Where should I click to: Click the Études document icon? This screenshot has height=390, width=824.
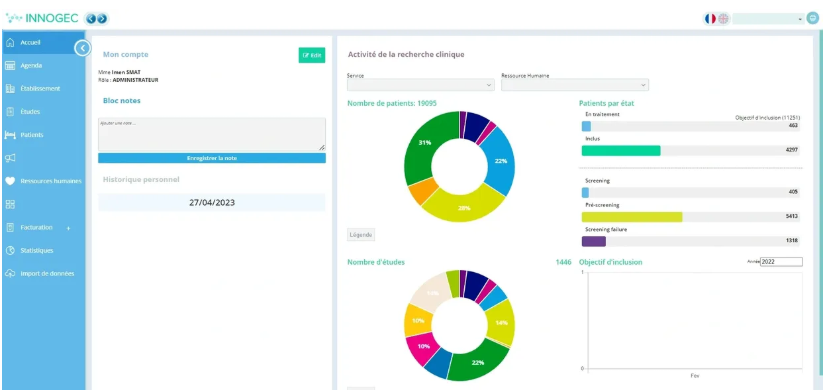pyautogui.click(x=9, y=112)
